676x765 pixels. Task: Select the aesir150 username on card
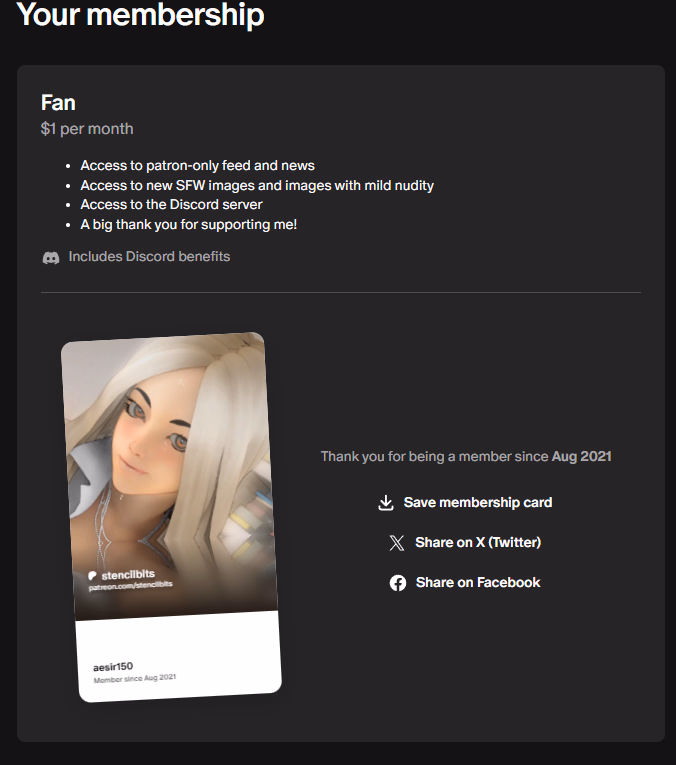click(113, 666)
